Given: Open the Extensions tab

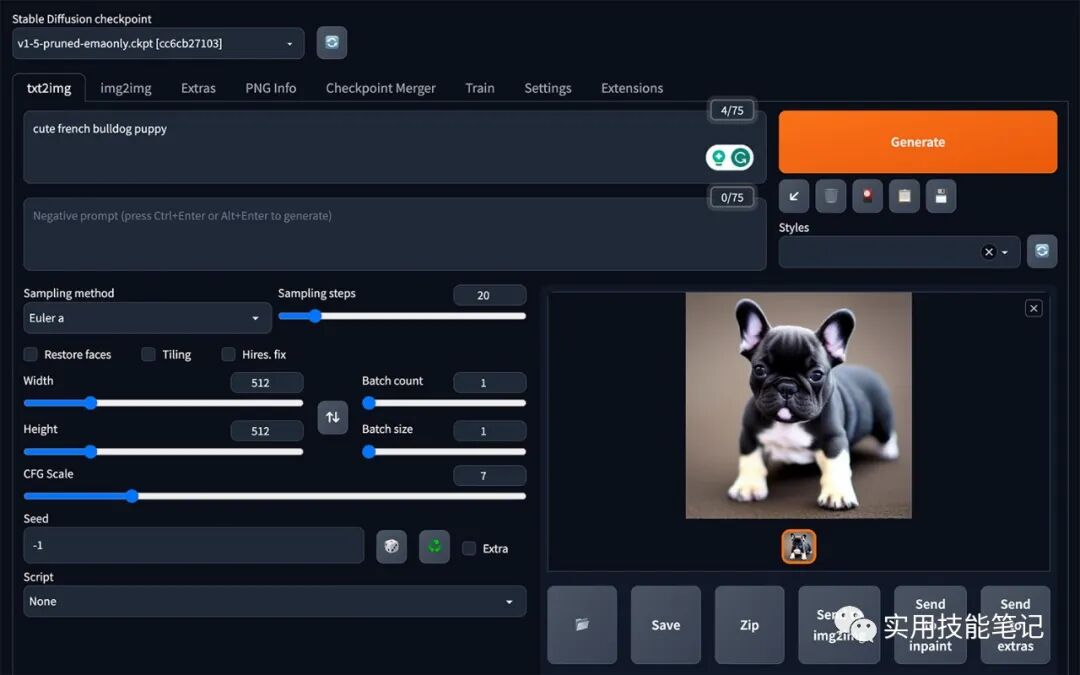Looking at the screenshot, I should tap(632, 88).
